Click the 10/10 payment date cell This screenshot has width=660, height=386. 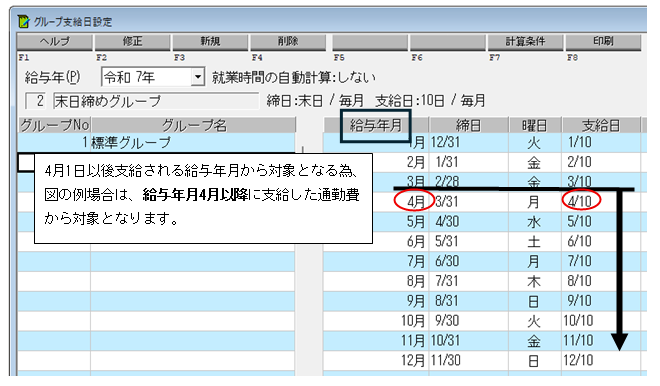[601, 321]
